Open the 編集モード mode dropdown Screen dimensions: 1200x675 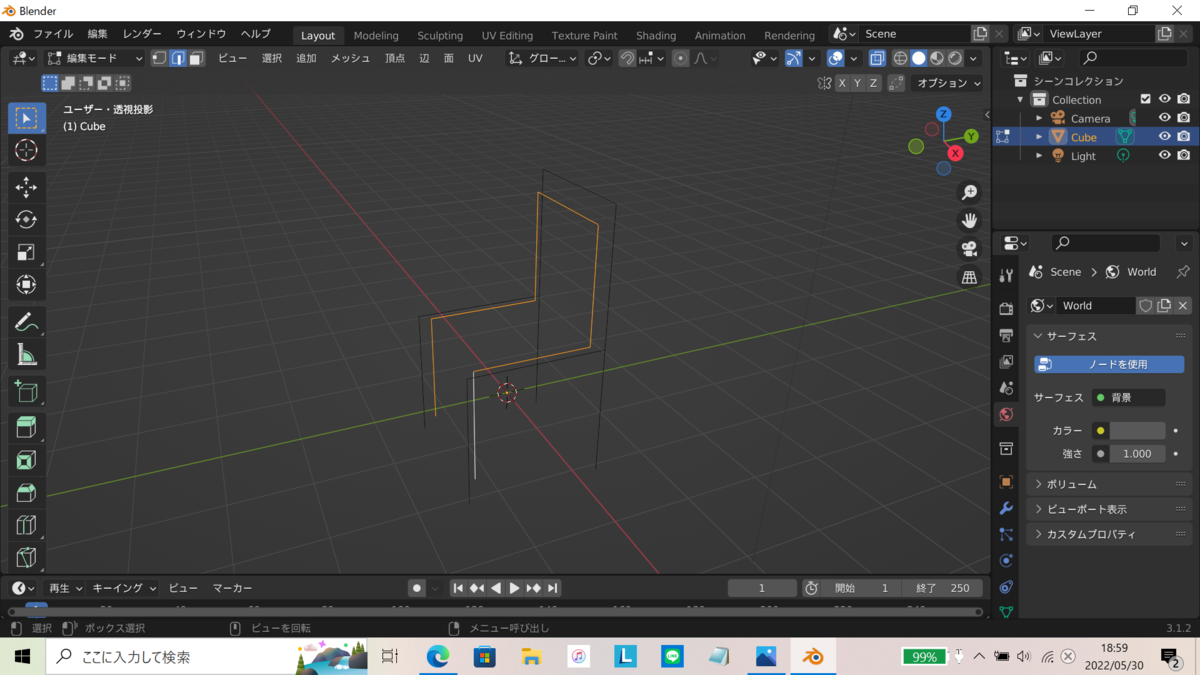pyautogui.click(x=95, y=58)
